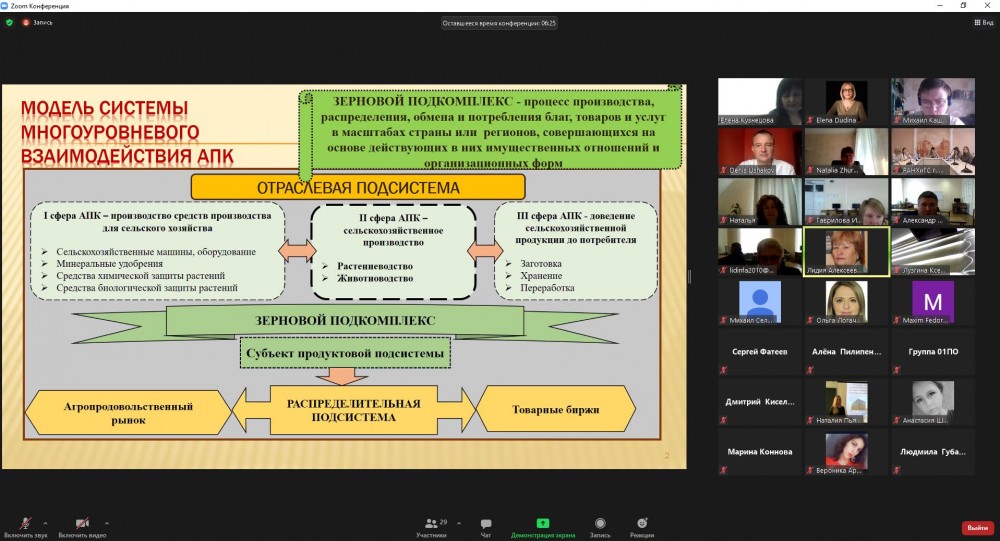The width and height of the screenshot is (1000, 541).
Task: Click the red Запись recording indicator
Action: pyautogui.click(x=37, y=22)
